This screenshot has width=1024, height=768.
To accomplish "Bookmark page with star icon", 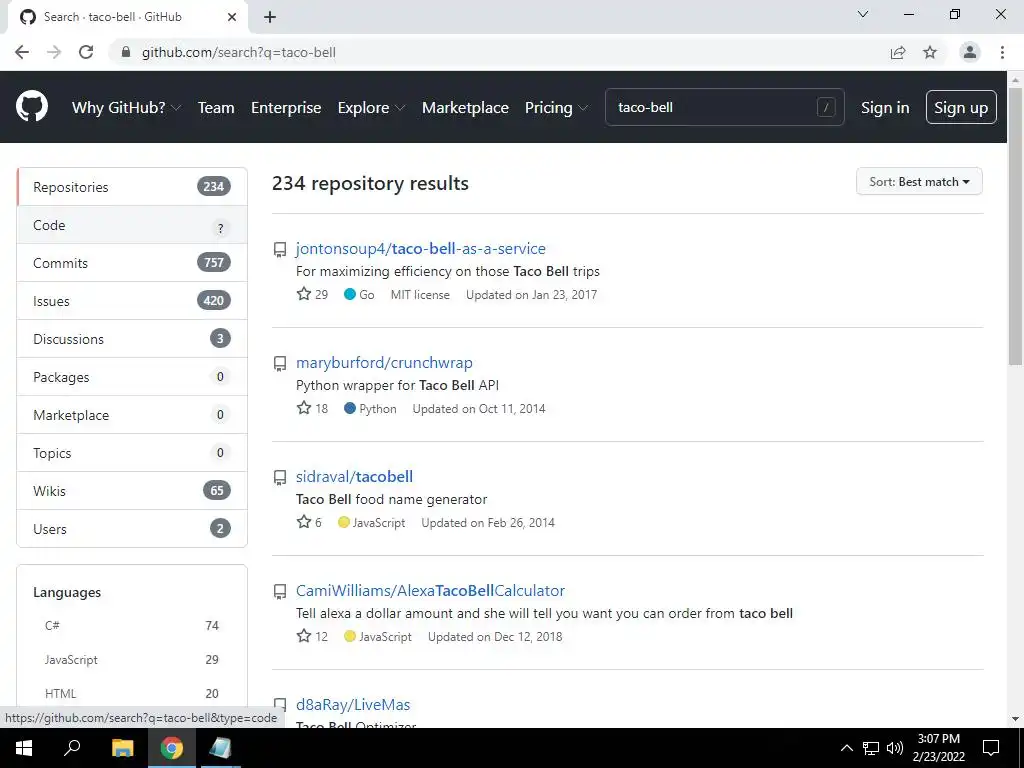I will click(930, 52).
